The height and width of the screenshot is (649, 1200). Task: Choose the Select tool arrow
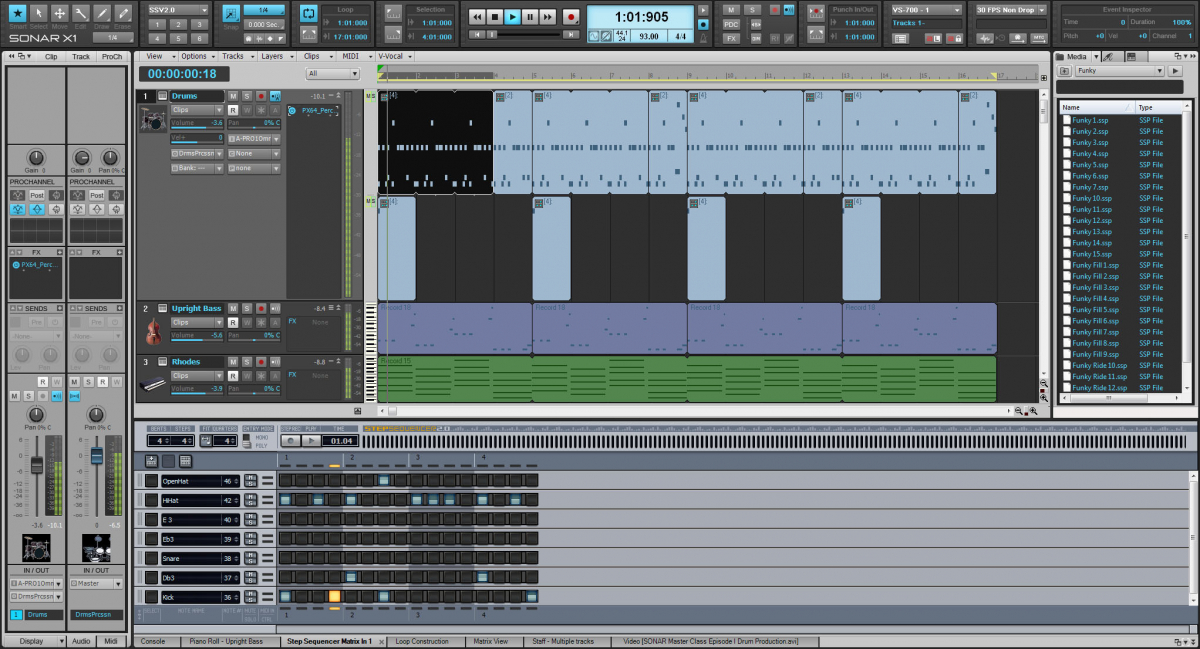(x=39, y=13)
